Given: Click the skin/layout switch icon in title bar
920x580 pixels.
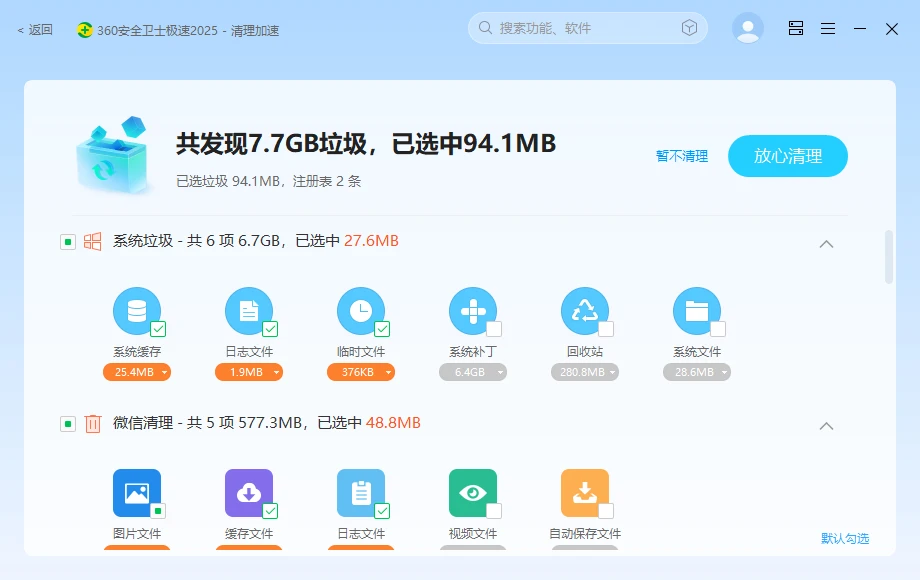Looking at the screenshot, I should pos(796,28).
